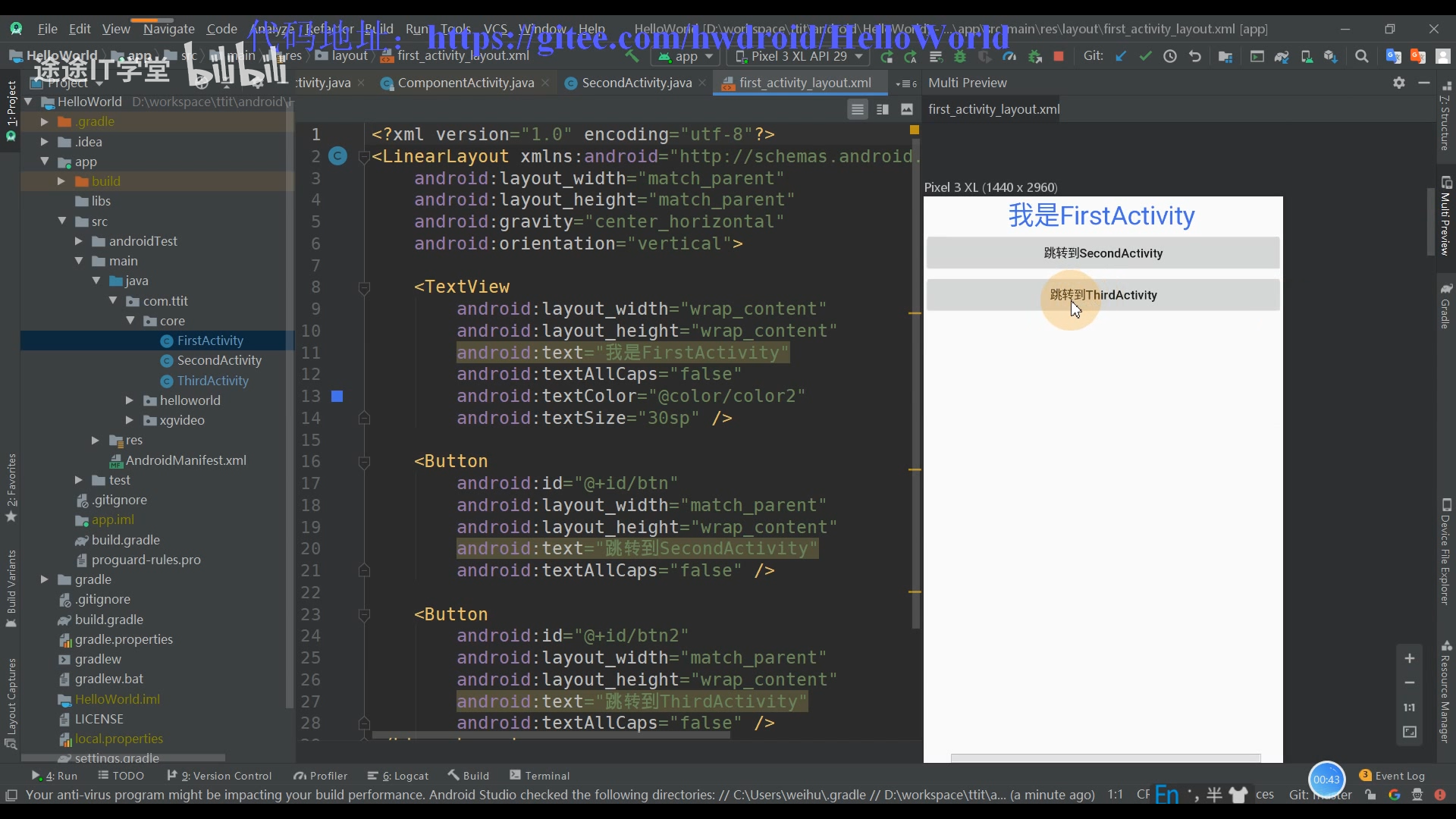
Task: Switch editor to Code view mode
Action: click(858, 109)
